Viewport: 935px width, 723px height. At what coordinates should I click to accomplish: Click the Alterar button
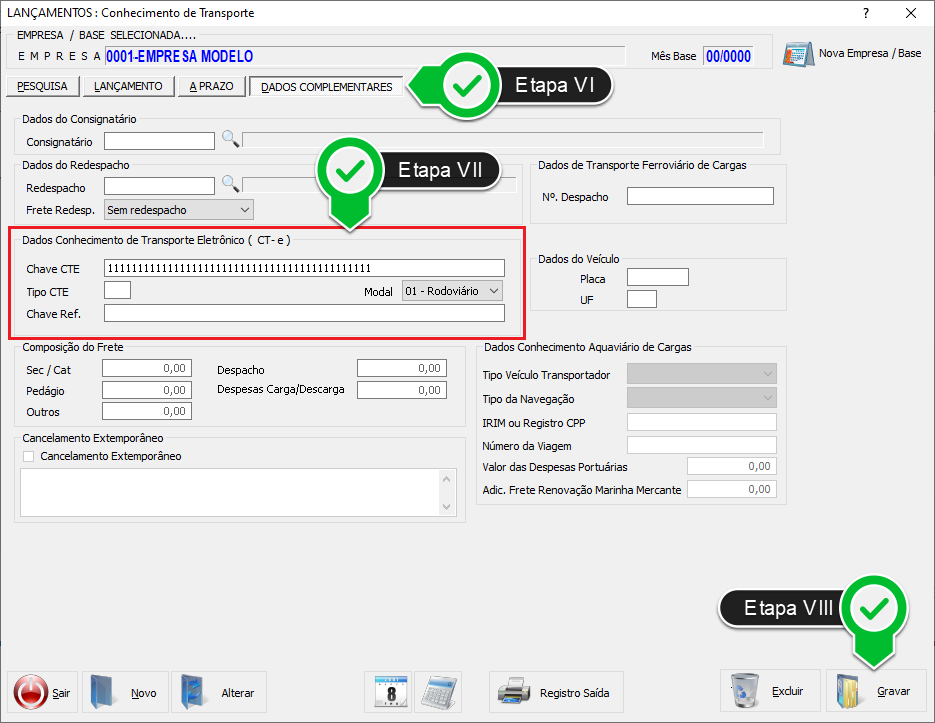[218, 692]
